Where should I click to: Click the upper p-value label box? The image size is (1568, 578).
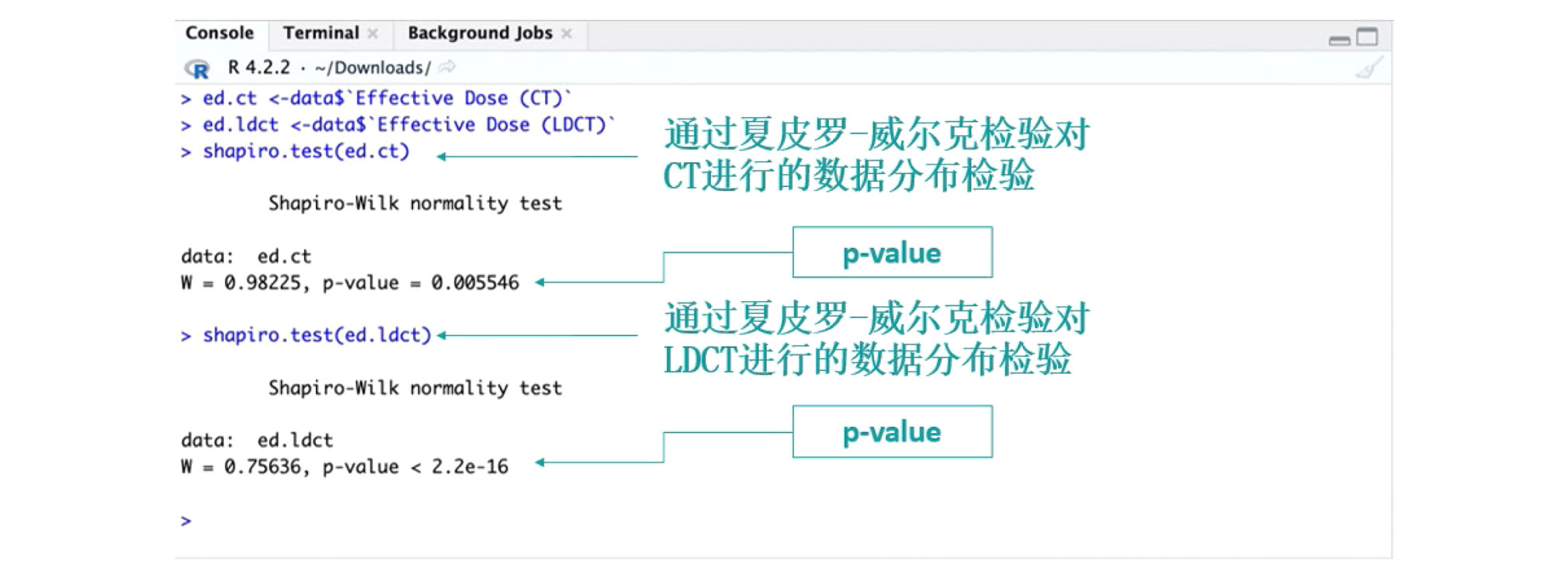[x=892, y=253]
